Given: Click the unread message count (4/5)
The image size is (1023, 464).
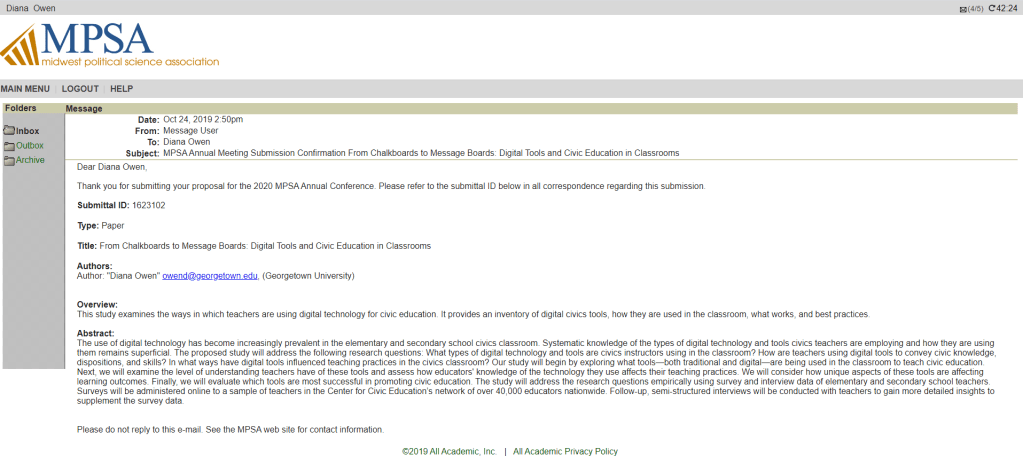Looking at the screenshot, I should point(976,9).
